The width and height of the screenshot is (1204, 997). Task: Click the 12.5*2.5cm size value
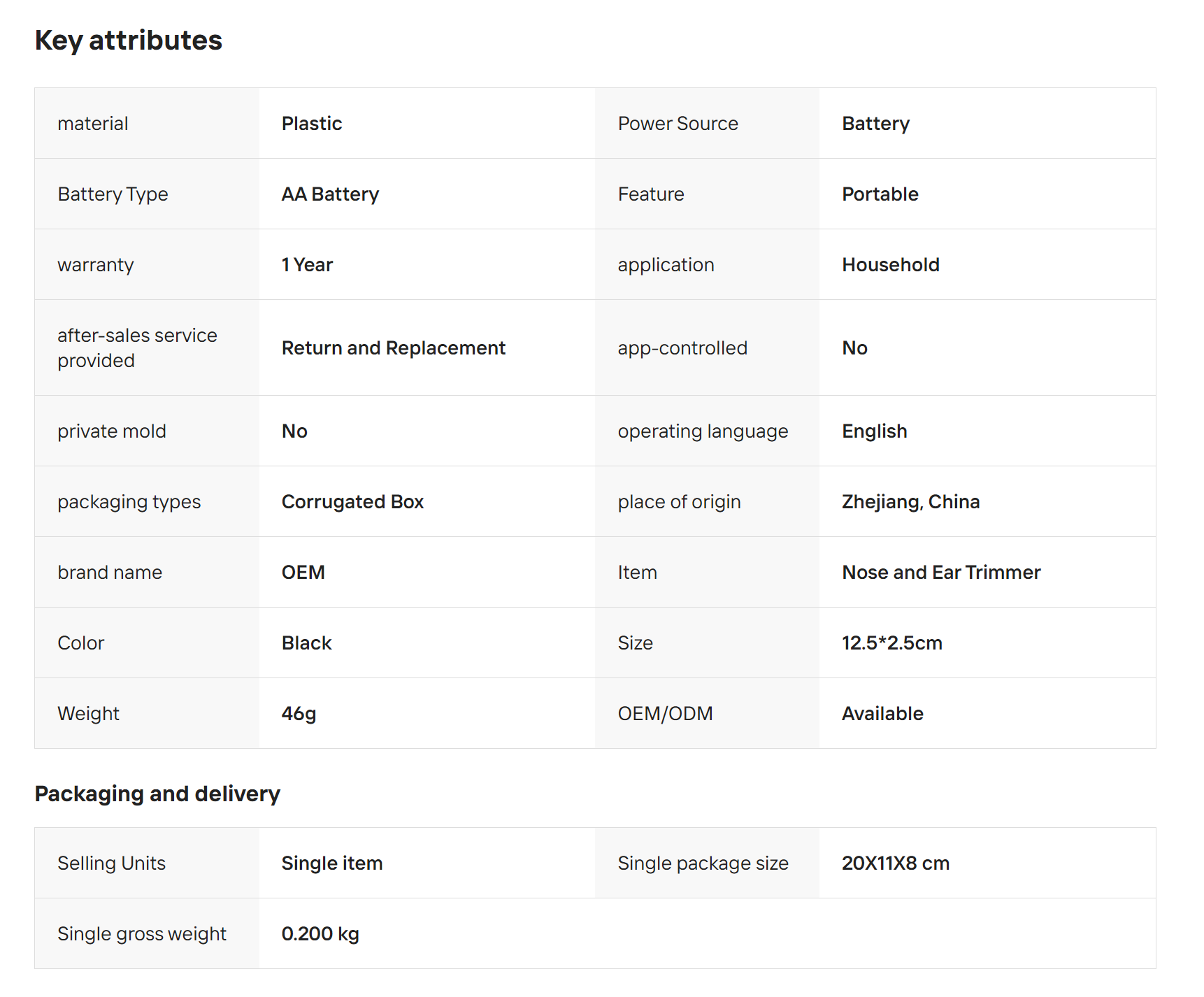click(x=891, y=643)
